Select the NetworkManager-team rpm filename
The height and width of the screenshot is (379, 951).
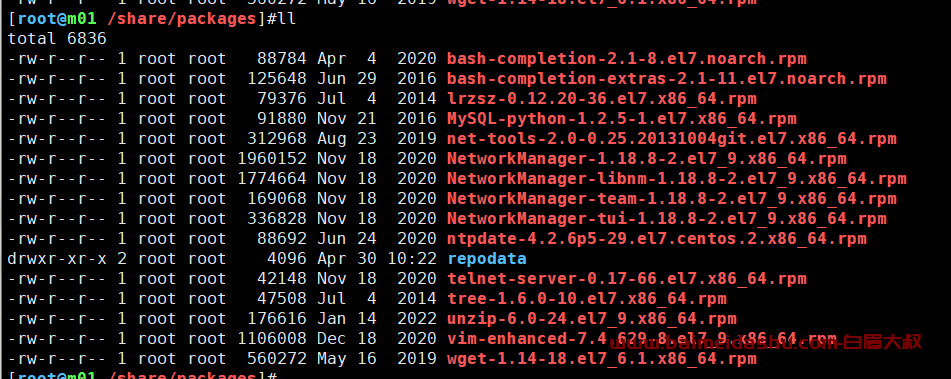671,200
